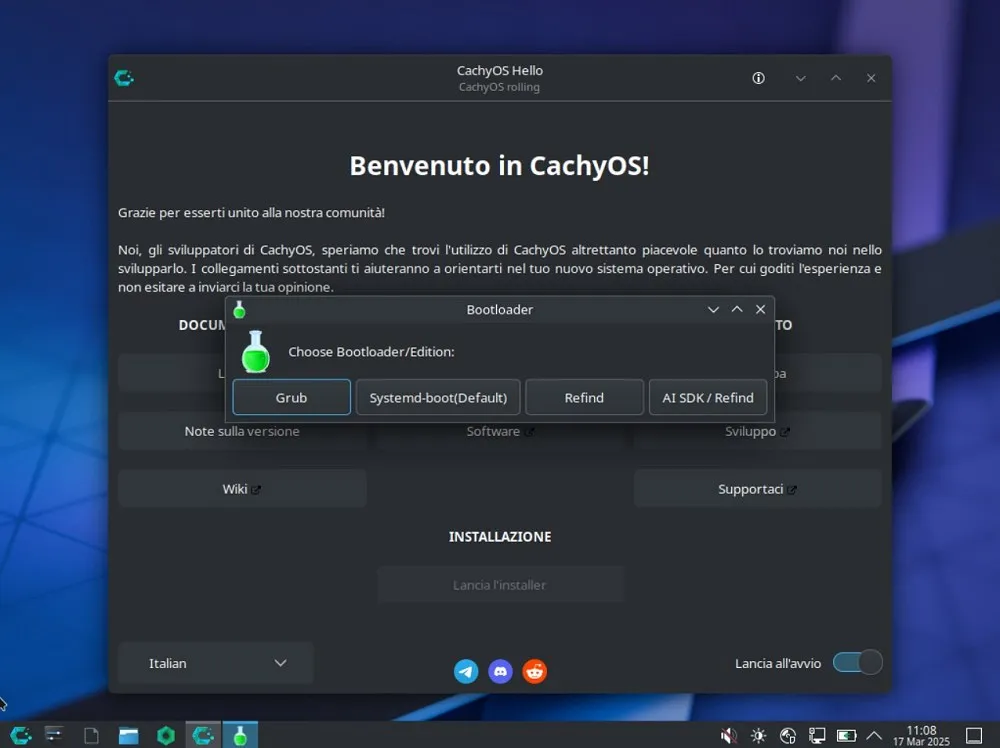Choose Systemd-boot(Default) as bootloader
Viewport: 1000px width, 748px height.
pyautogui.click(x=437, y=397)
